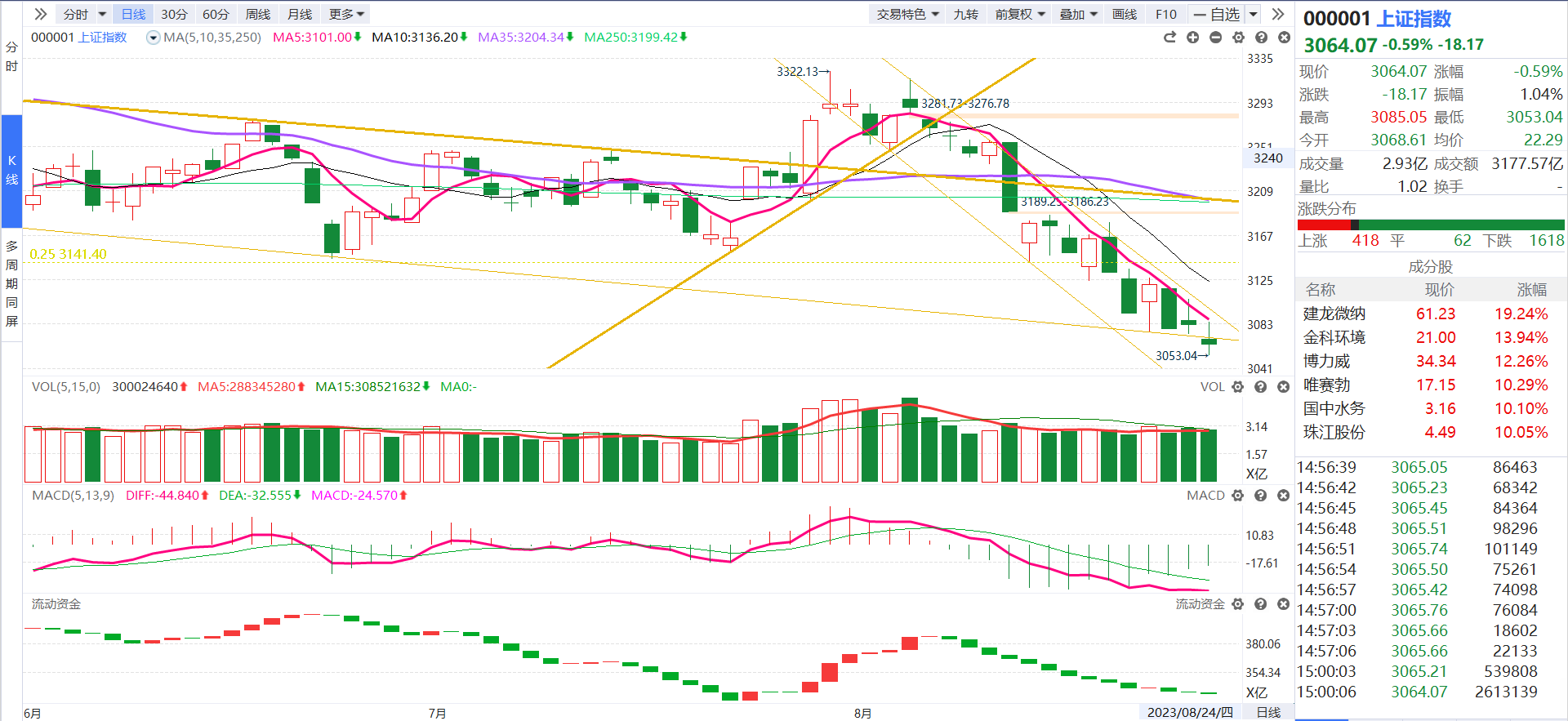Open the 交易特色 dropdown
Screen dimensions: 1568x721
tap(908, 14)
